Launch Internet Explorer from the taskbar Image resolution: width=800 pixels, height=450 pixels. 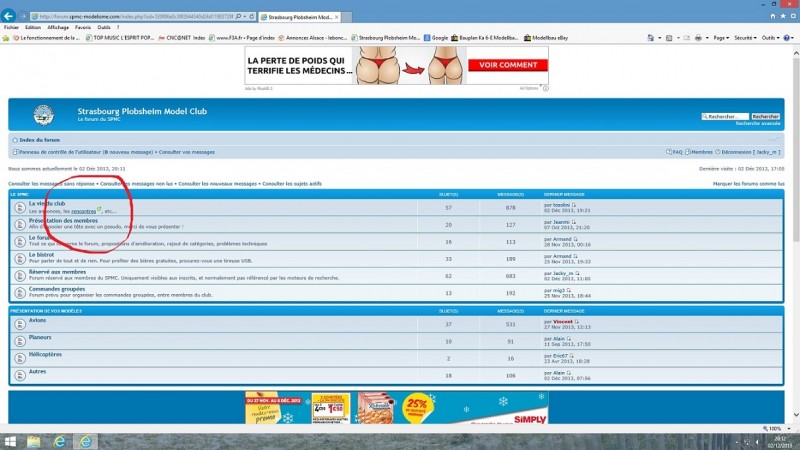click(59, 441)
